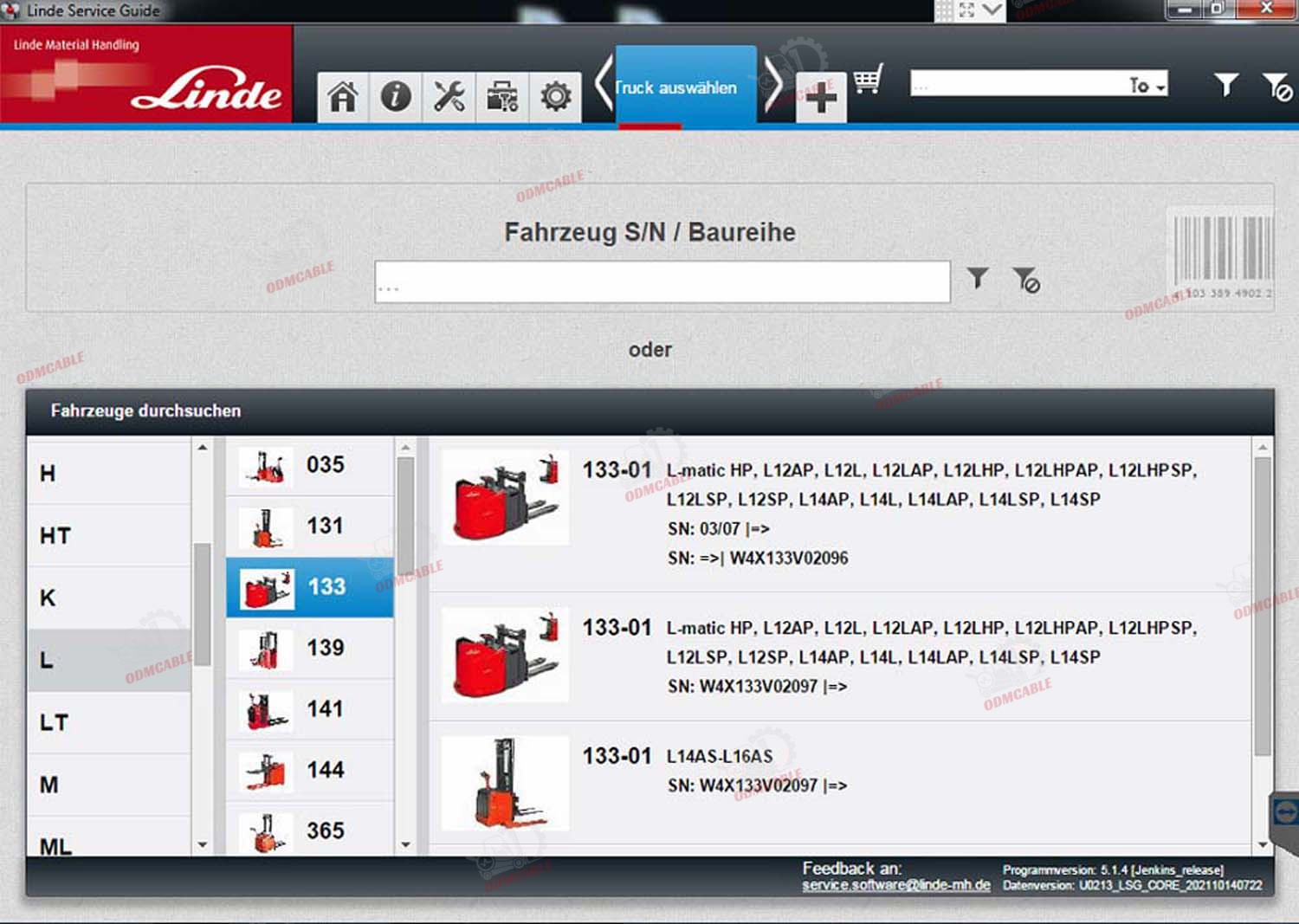The image size is (1299, 924).
Task: Open the wrench and screwdriver tools icon
Action: coord(449,96)
